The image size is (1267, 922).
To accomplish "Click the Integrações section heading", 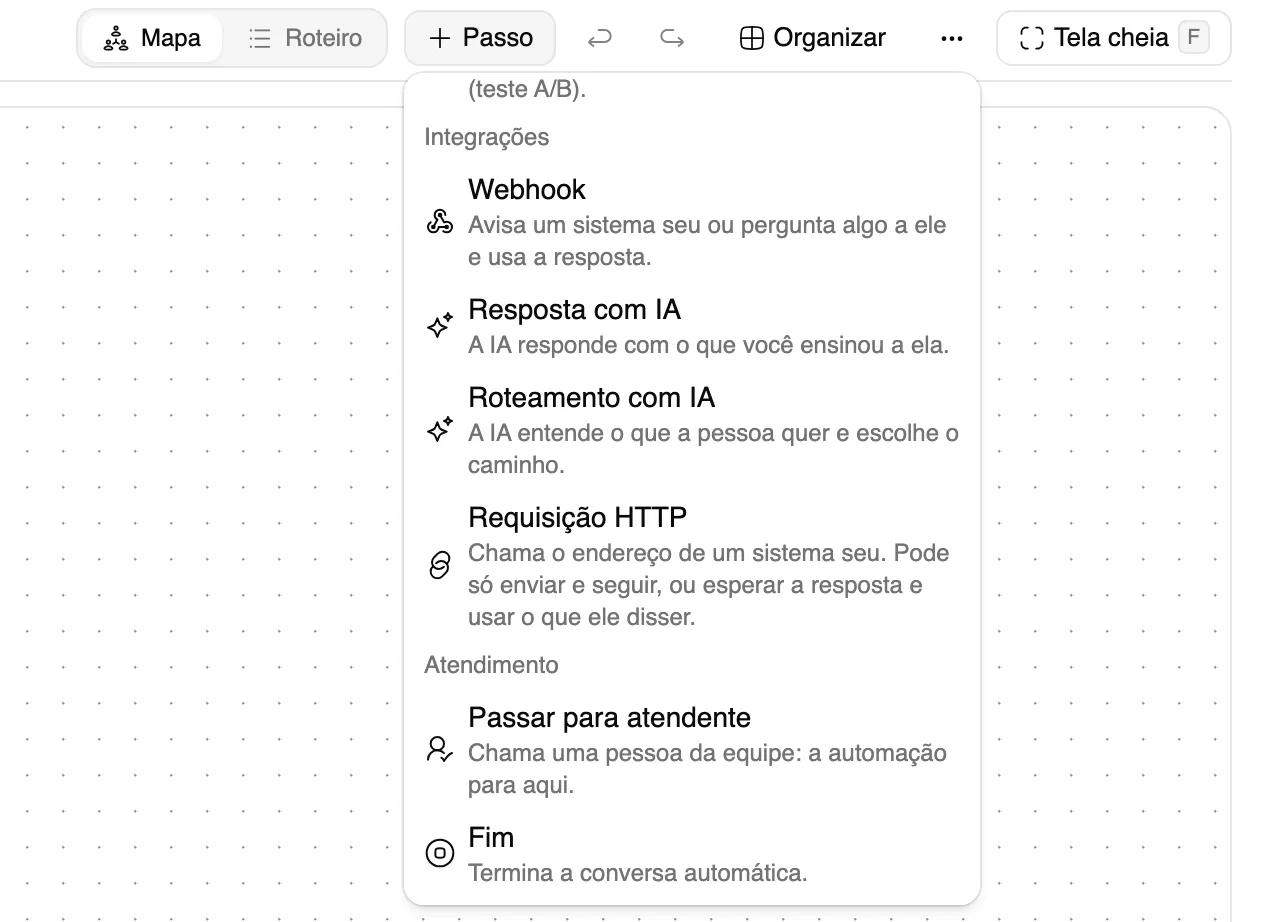I will 487,137.
